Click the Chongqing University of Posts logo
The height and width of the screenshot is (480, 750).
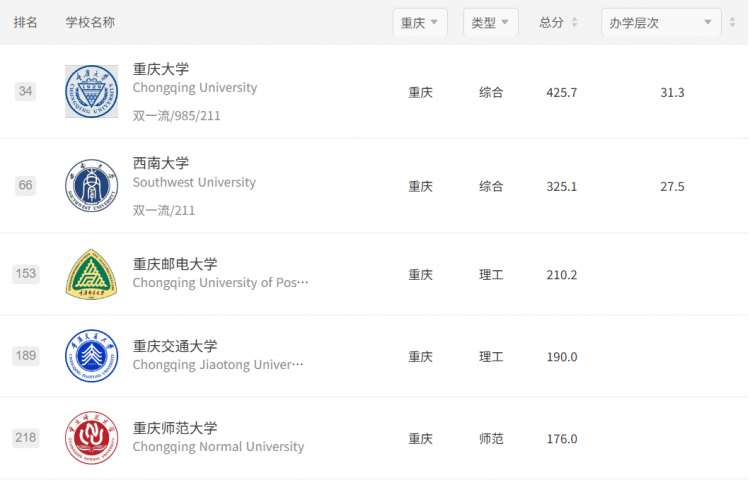(x=91, y=274)
